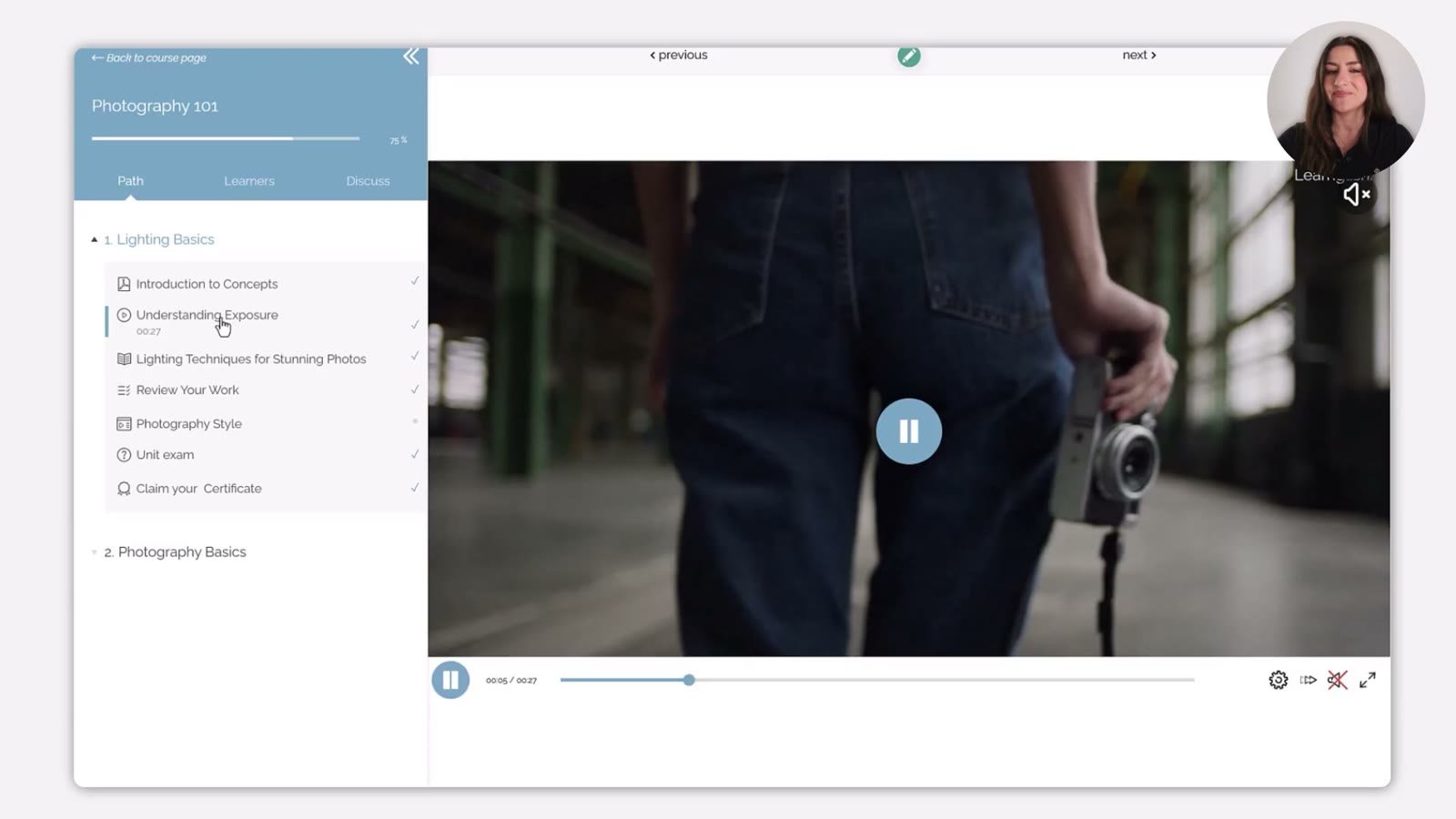Enter fullscreen with expand arrows icon
1456x819 pixels.
click(1367, 680)
